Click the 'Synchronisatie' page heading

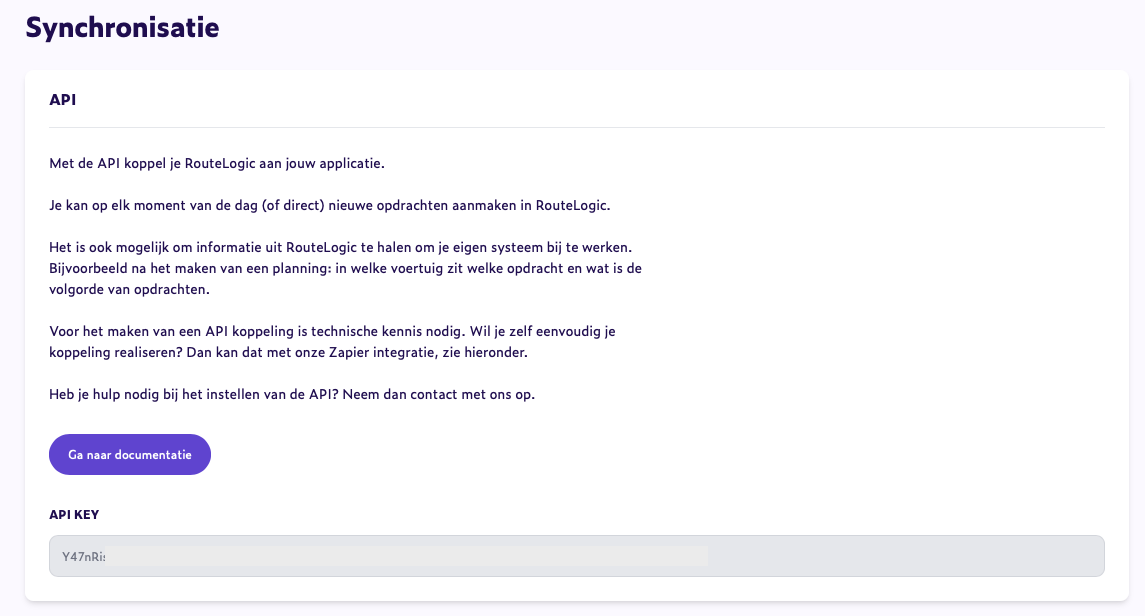(x=122, y=28)
